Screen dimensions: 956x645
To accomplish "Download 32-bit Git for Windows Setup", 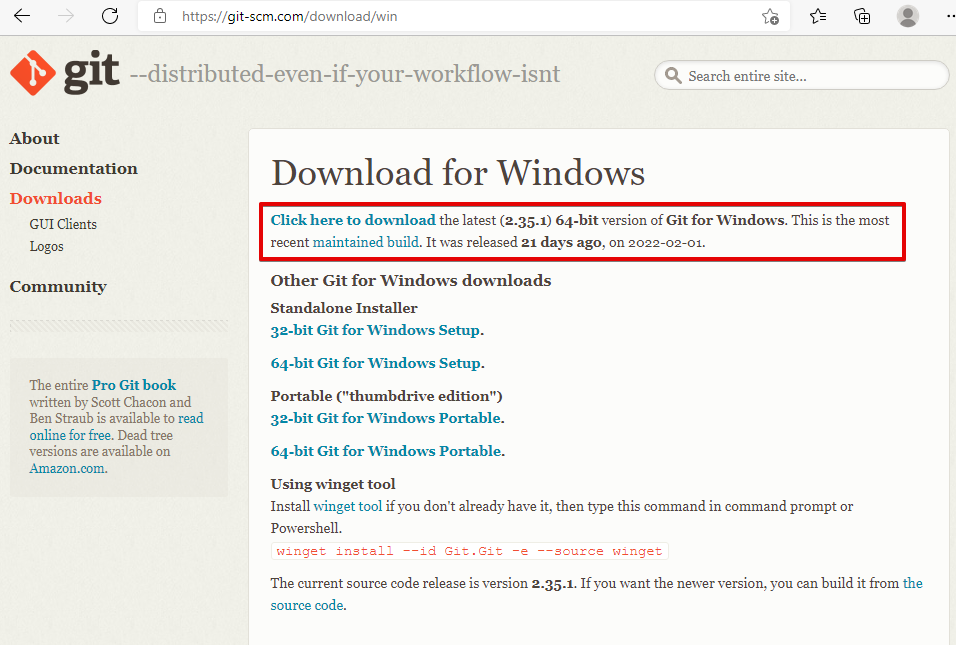I will coord(376,330).
